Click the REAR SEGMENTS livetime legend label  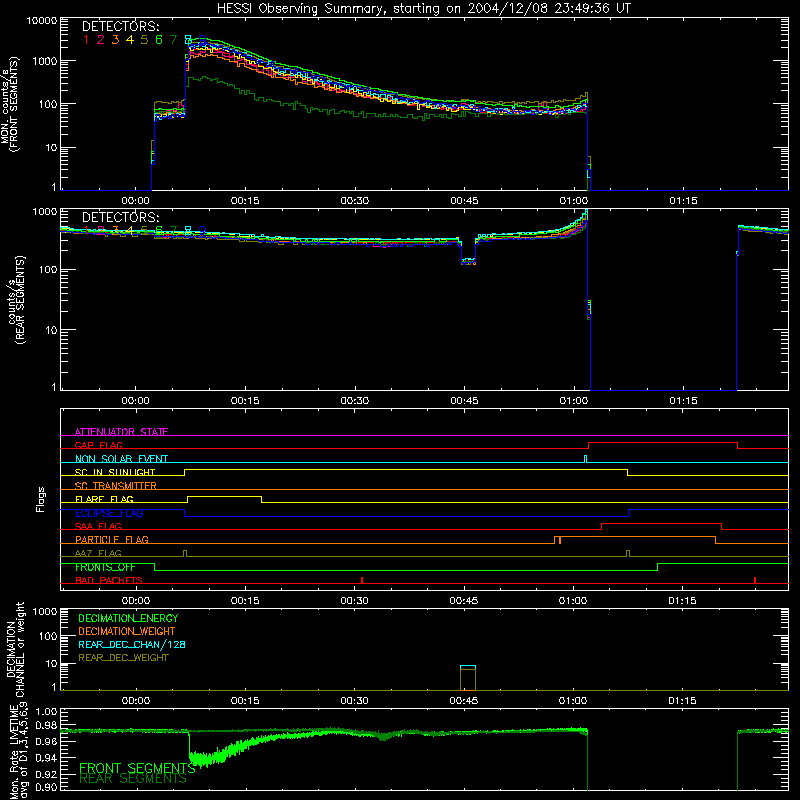(x=133, y=779)
